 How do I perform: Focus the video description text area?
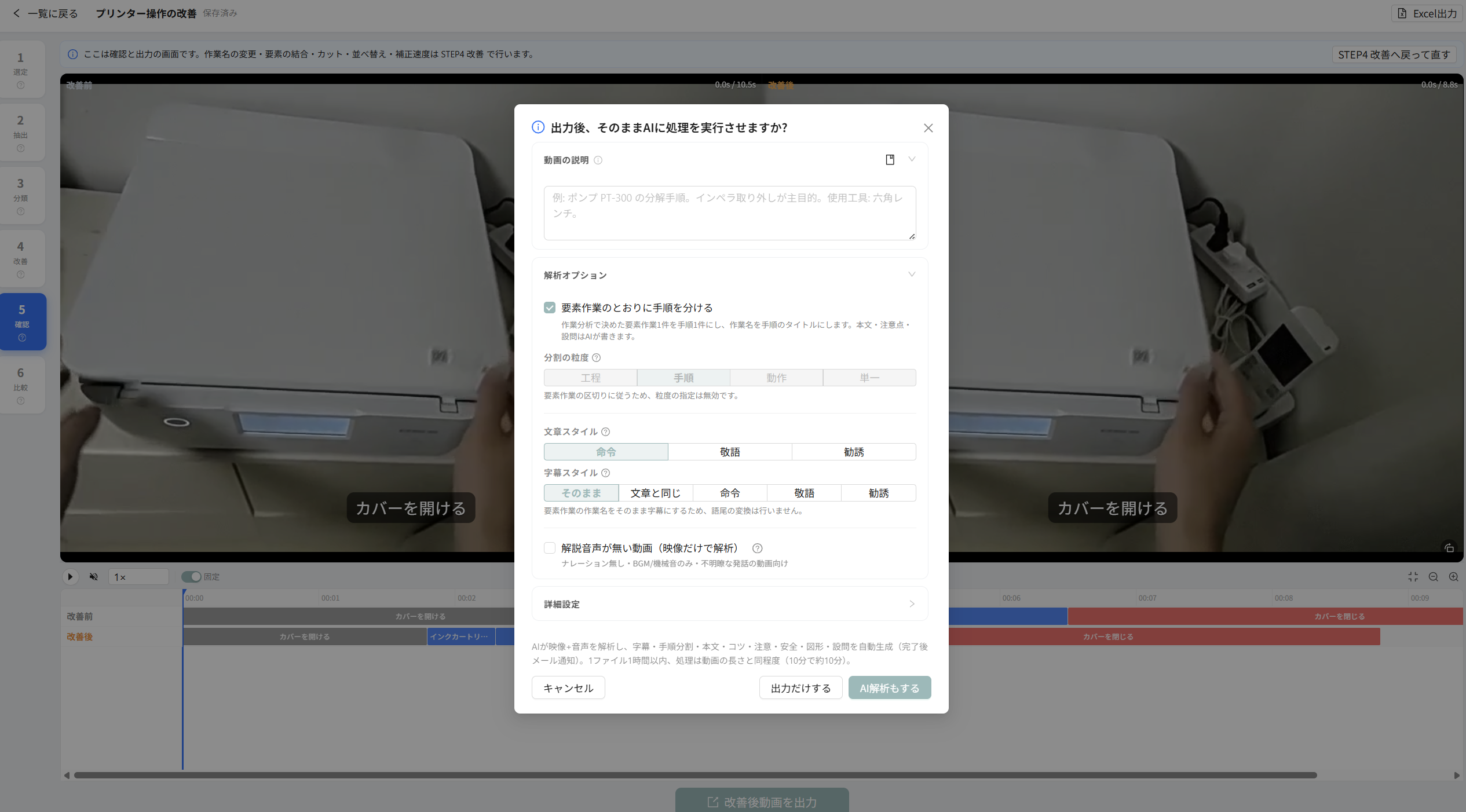(729, 213)
